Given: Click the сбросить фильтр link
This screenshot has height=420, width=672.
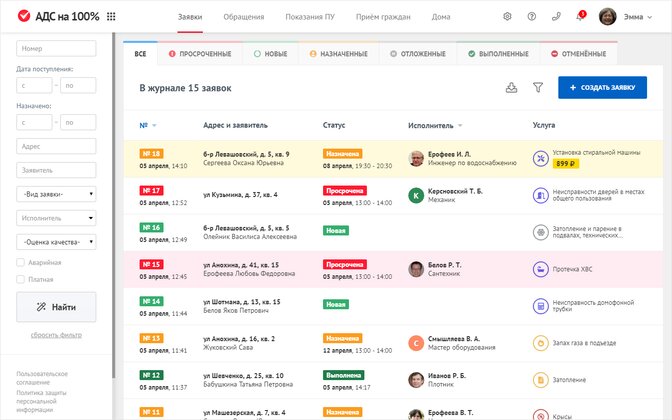Looking at the screenshot, I should pyautogui.click(x=56, y=334).
